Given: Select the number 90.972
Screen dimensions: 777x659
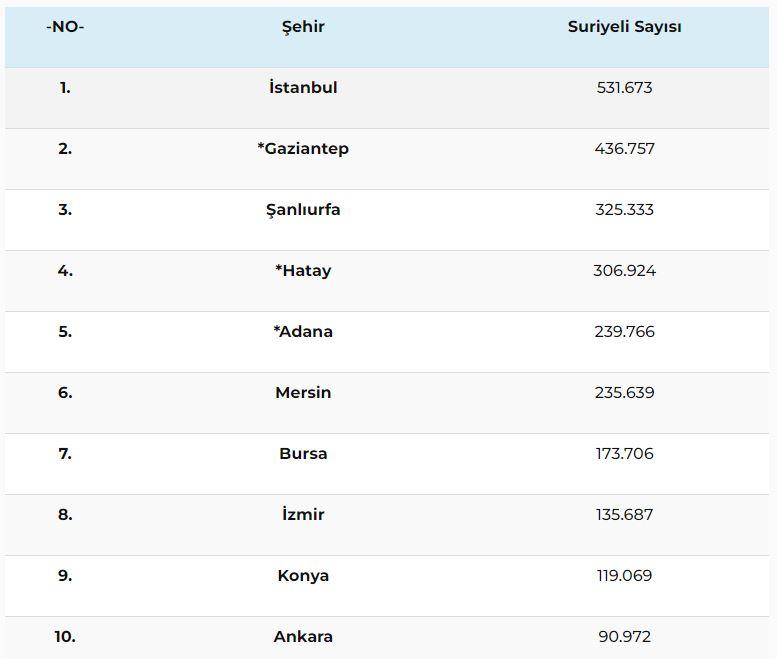Looking at the screenshot, I should pyautogui.click(x=624, y=637).
